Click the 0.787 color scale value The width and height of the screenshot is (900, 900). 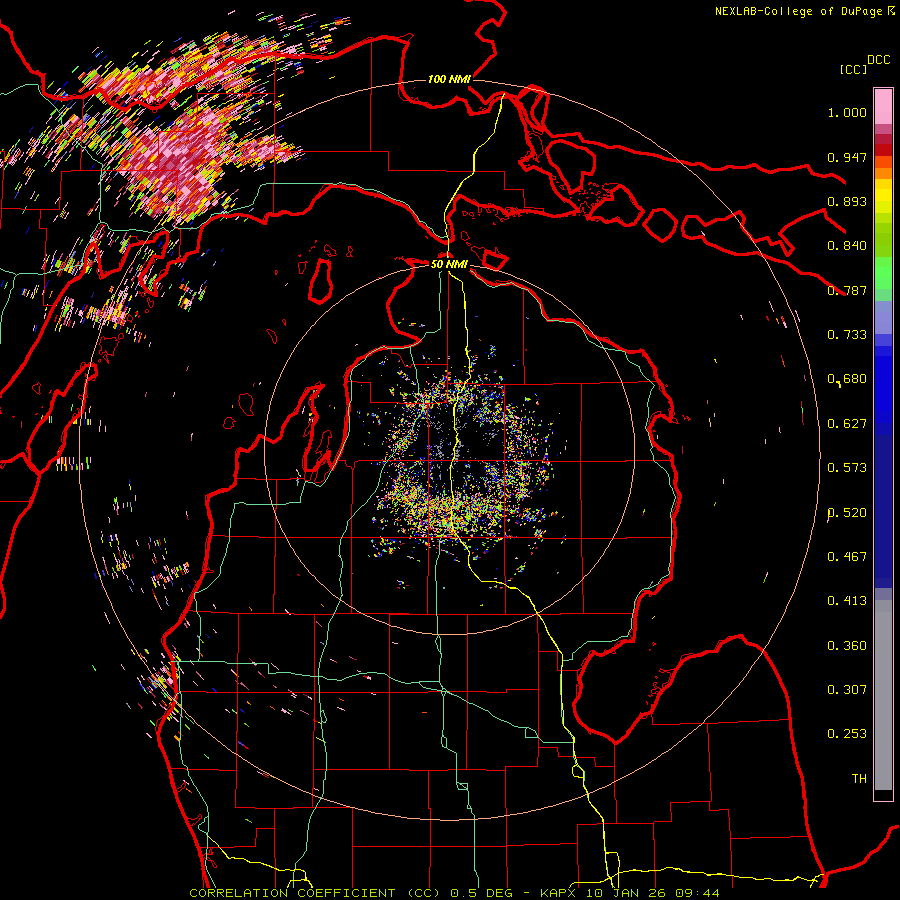847,290
